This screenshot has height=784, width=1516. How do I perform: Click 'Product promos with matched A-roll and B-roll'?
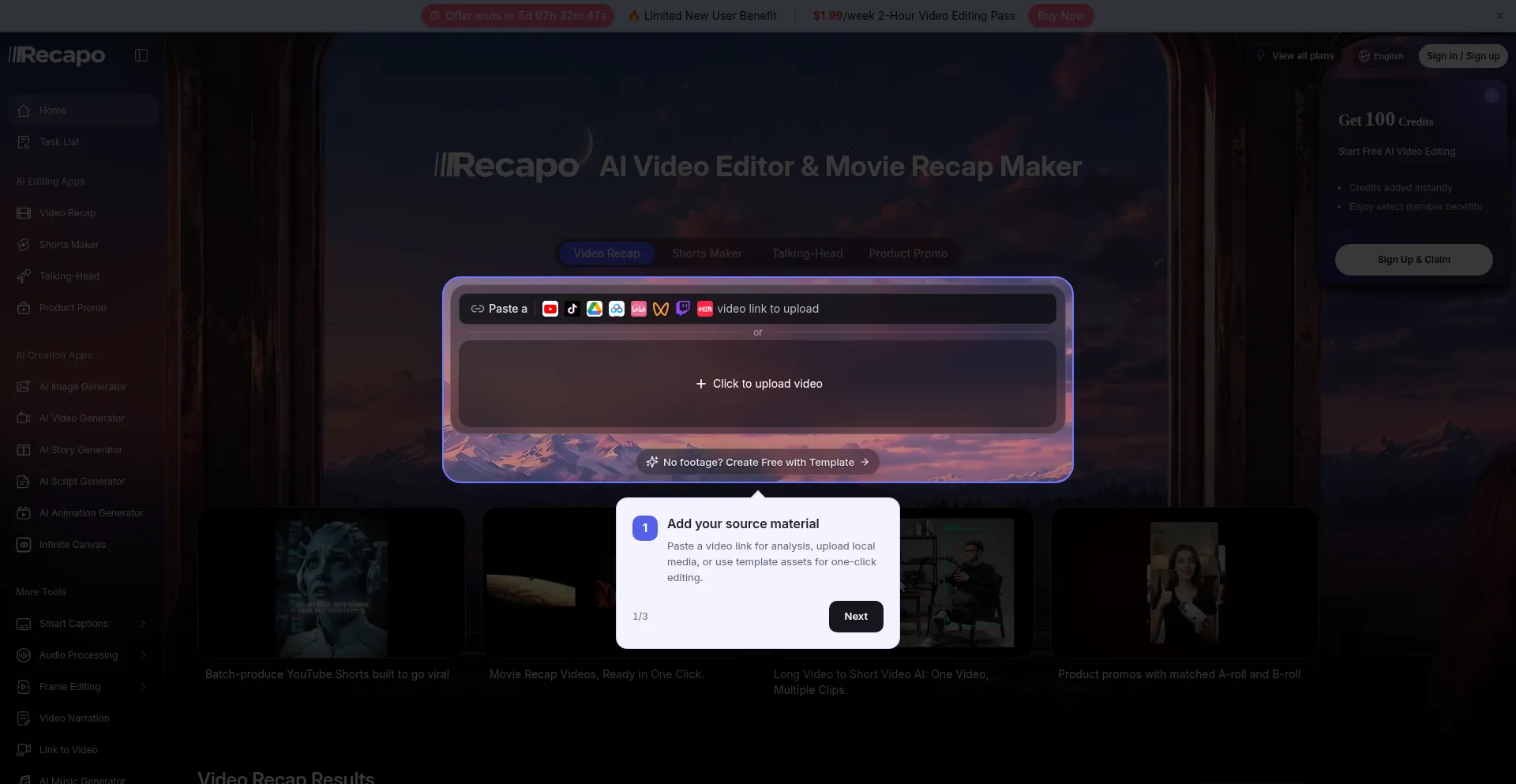(x=1179, y=674)
